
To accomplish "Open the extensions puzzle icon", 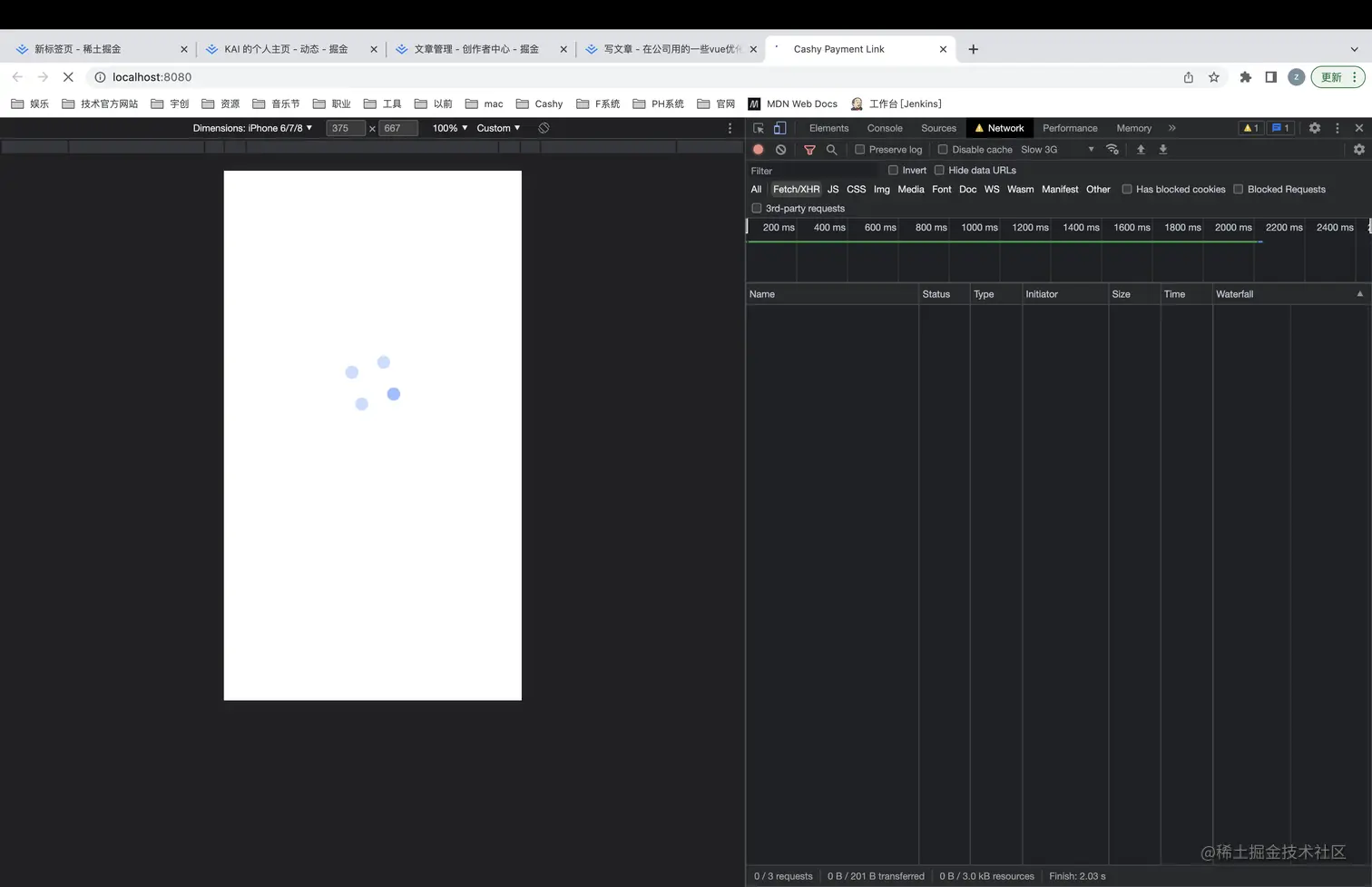I will pyautogui.click(x=1246, y=77).
